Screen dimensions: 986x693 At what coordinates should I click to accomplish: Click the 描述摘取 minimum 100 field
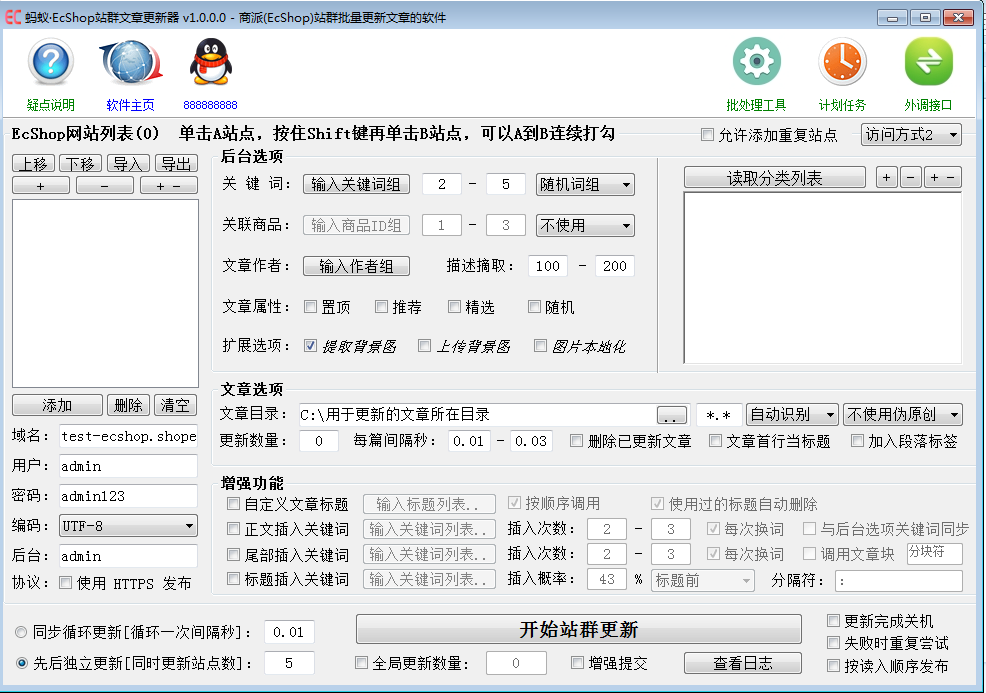click(548, 266)
